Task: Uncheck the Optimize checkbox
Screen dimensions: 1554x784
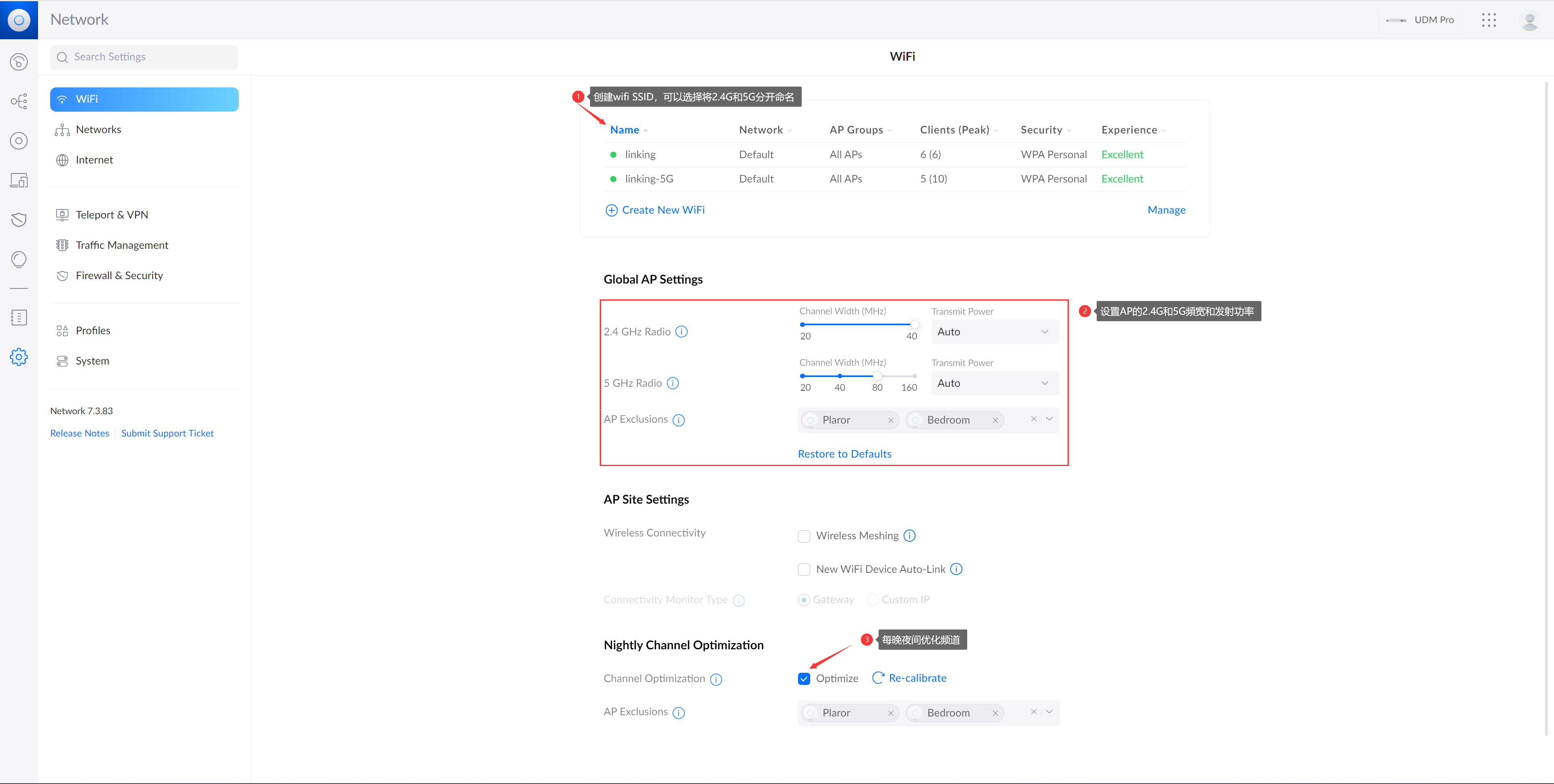Action: [804, 678]
